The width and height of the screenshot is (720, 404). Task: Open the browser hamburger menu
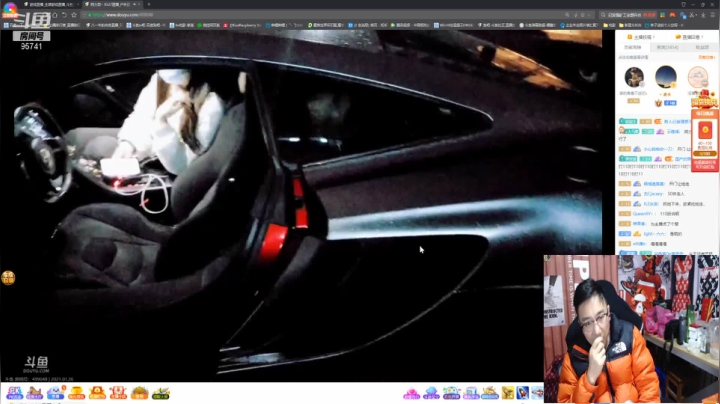click(713, 15)
